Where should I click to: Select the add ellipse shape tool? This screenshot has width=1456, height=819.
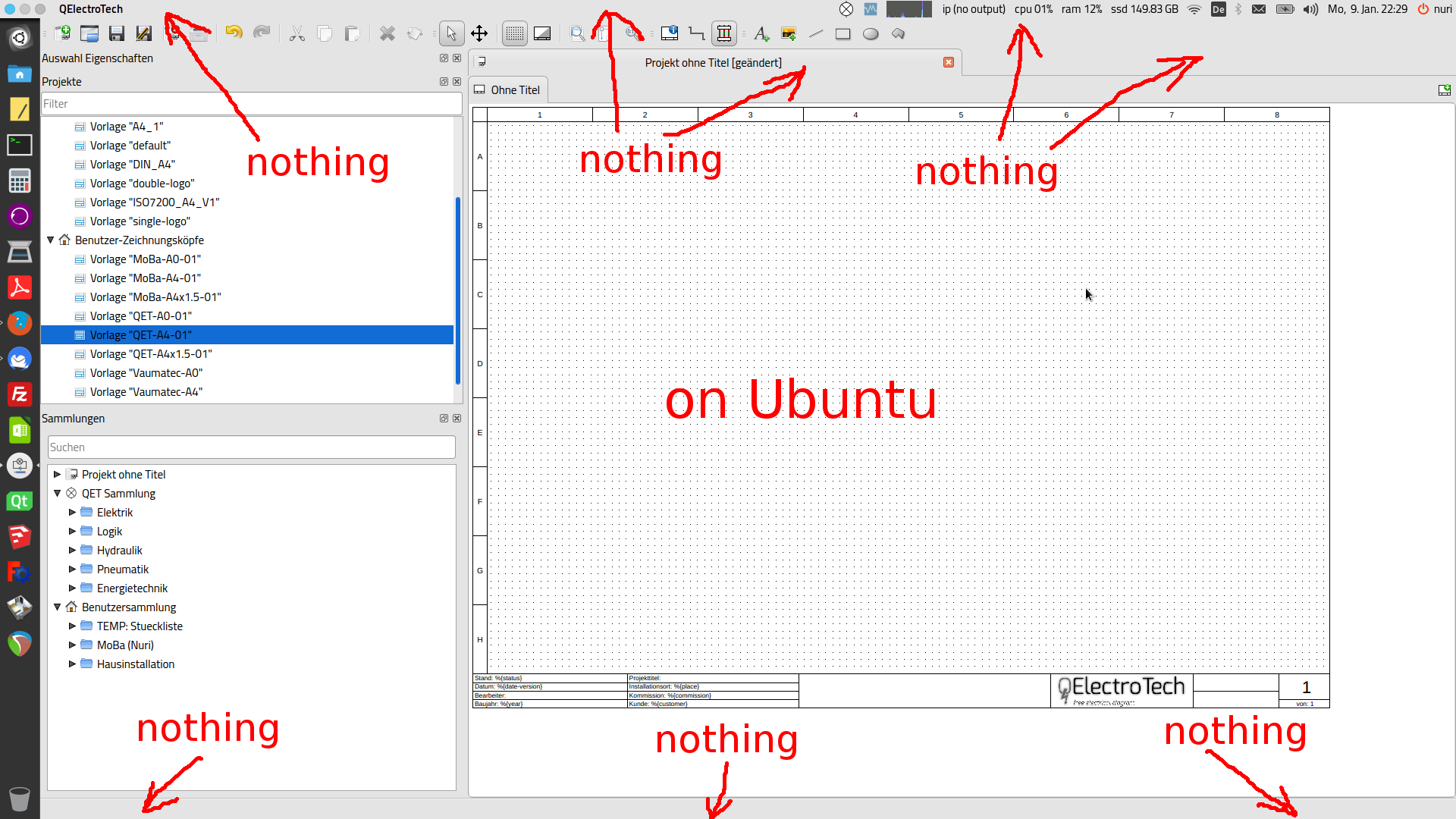coord(871,33)
